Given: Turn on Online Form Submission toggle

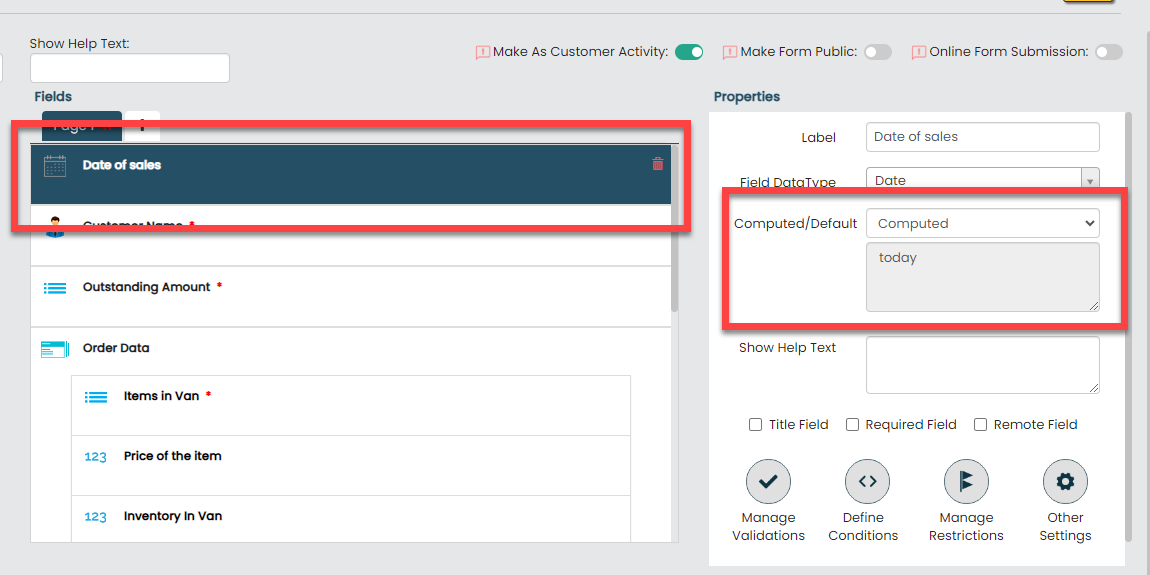Looking at the screenshot, I should tap(1108, 52).
